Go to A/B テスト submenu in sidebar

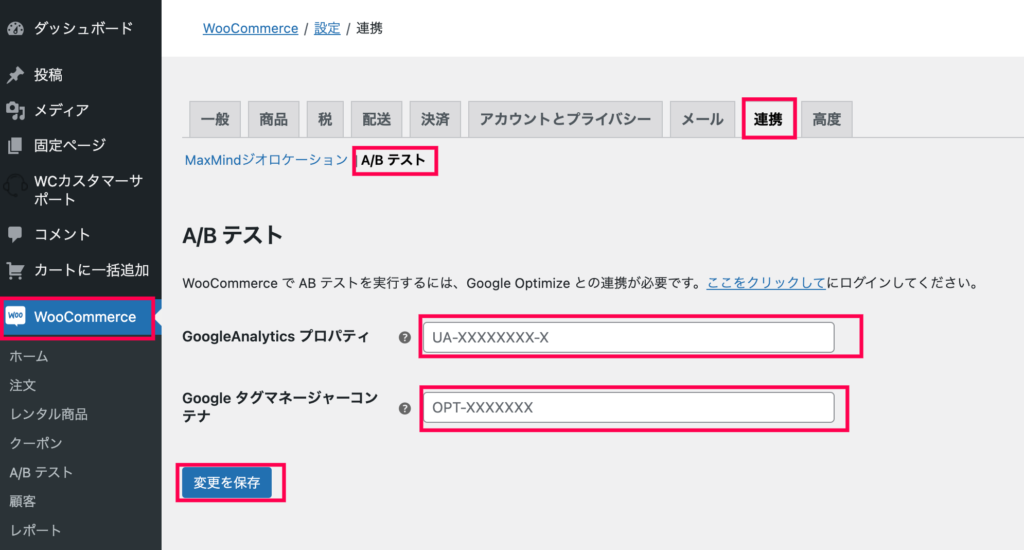[x=41, y=472]
